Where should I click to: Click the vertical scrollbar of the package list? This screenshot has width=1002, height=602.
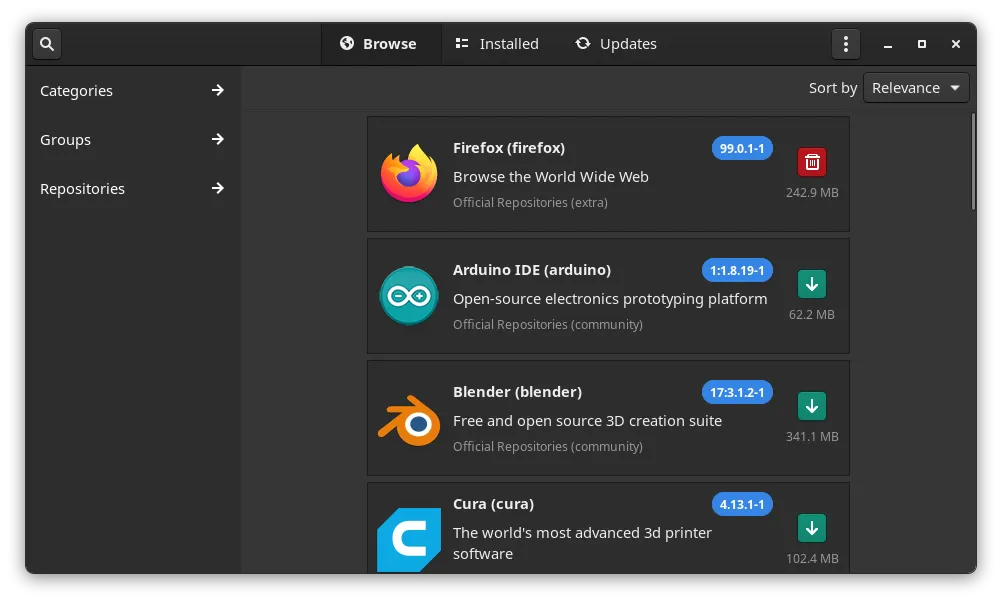point(973,162)
